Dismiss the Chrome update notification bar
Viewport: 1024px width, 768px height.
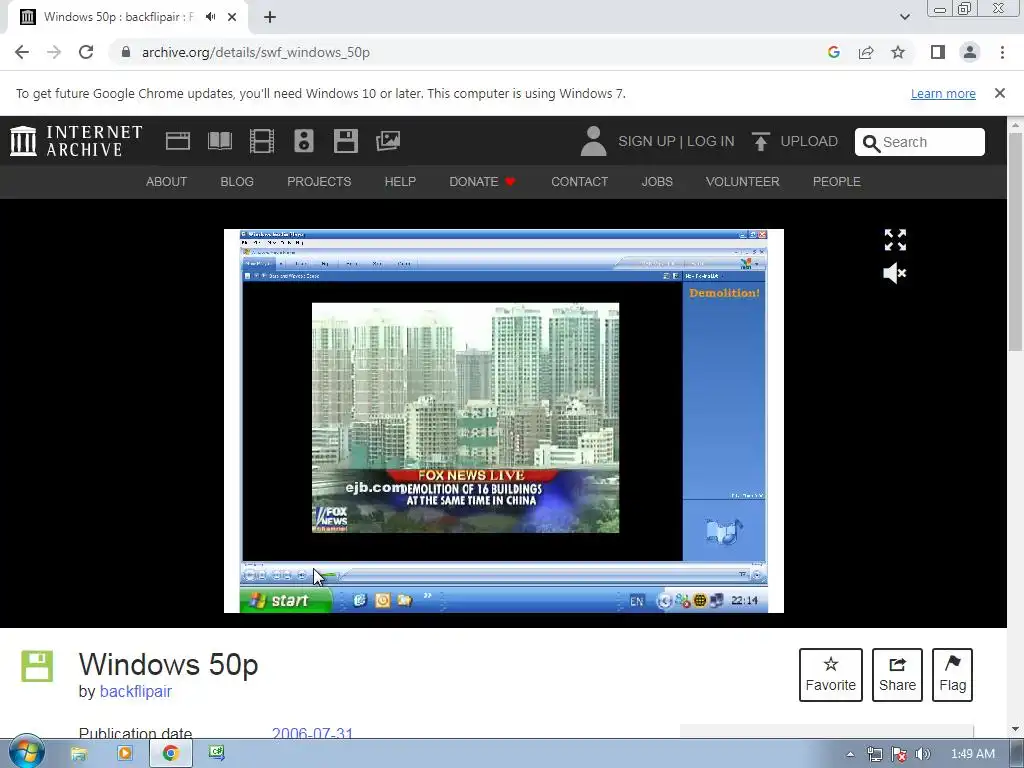(1000, 93)
